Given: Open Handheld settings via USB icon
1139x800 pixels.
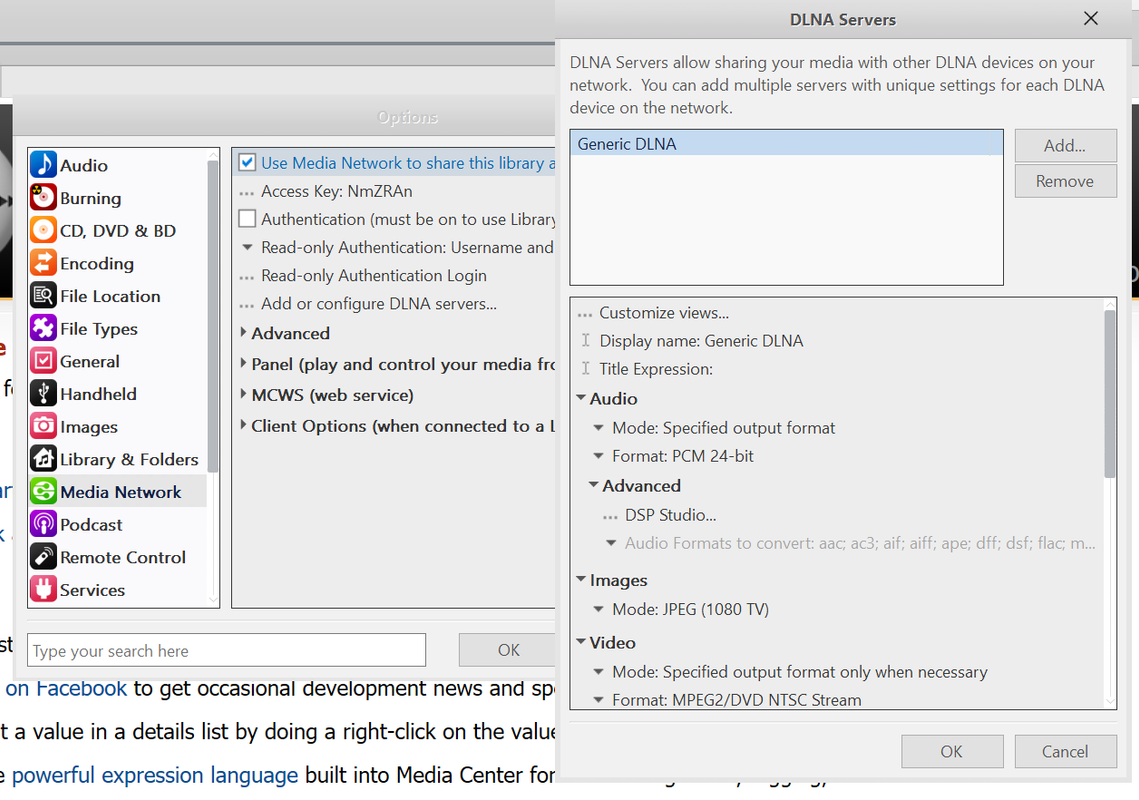Looking at the screenshot, I should [43, 394].
